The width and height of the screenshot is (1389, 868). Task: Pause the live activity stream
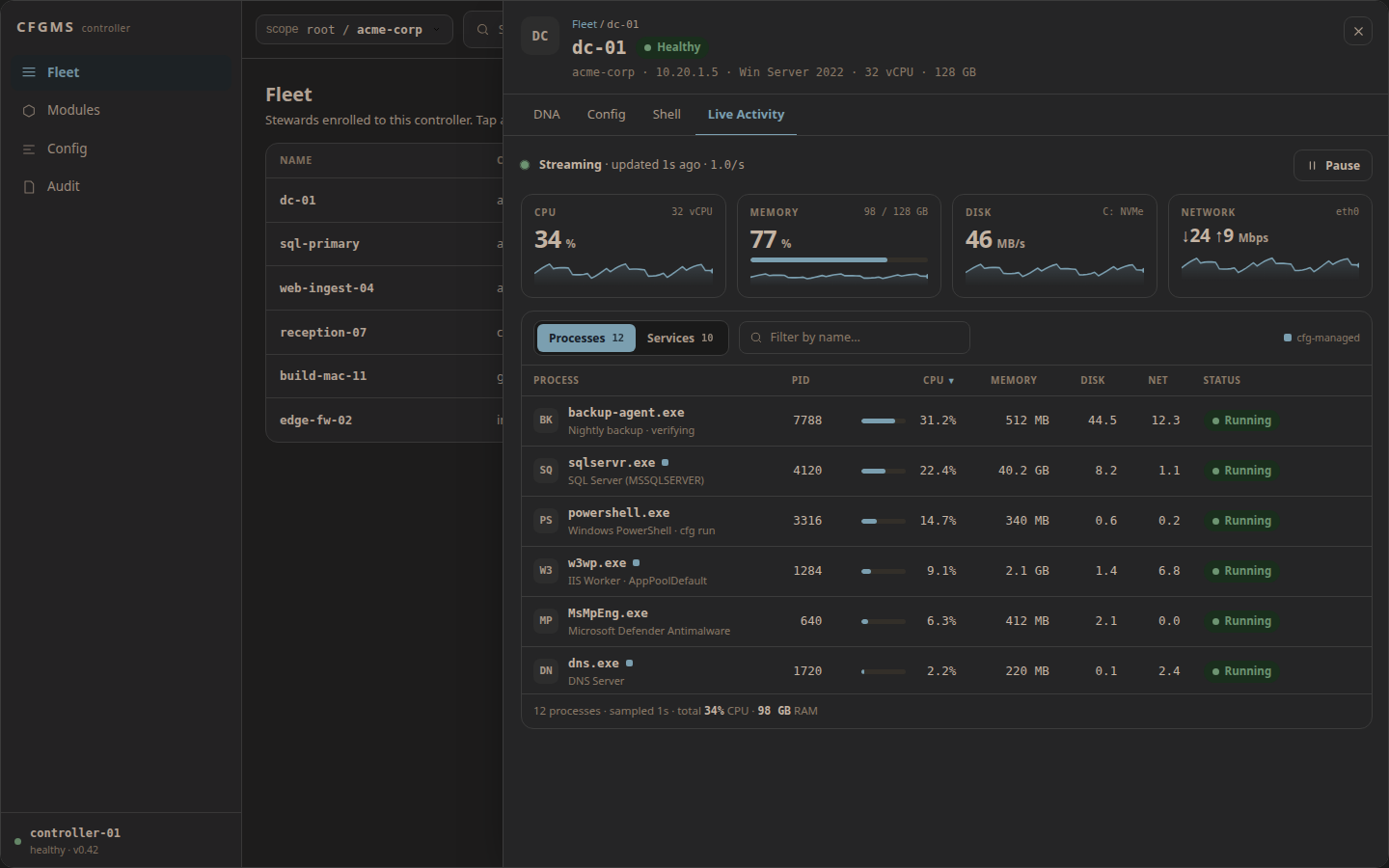pos(1332,165)
